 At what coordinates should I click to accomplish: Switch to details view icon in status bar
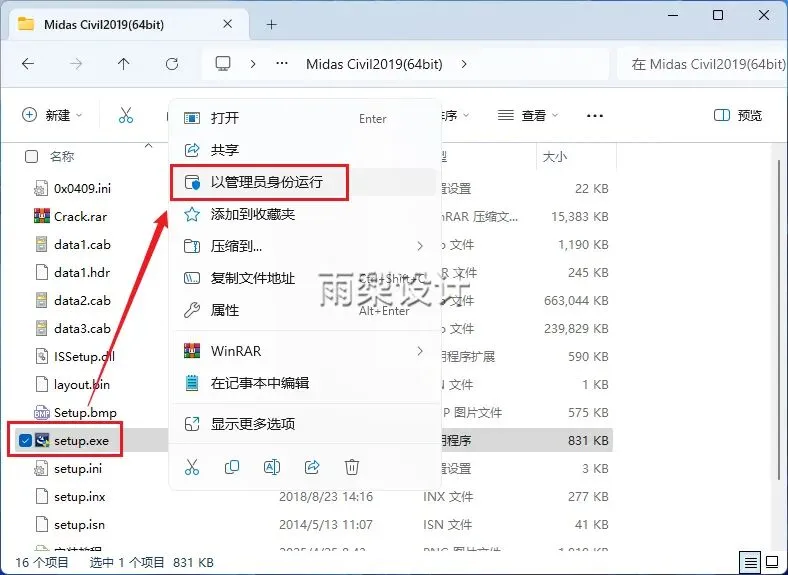750,562
